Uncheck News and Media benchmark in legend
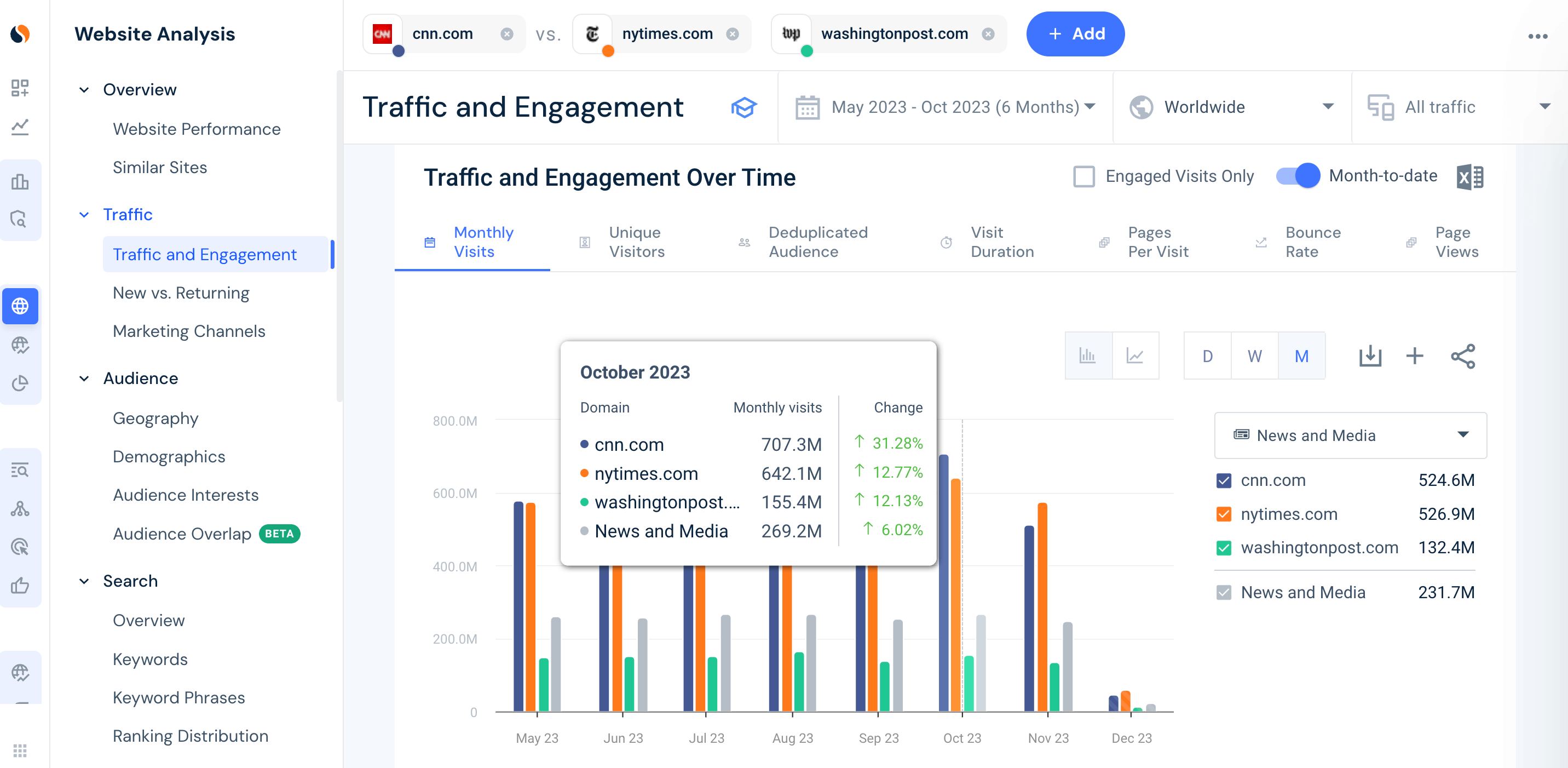The image size is (1568, 768). pos(1224,593)
